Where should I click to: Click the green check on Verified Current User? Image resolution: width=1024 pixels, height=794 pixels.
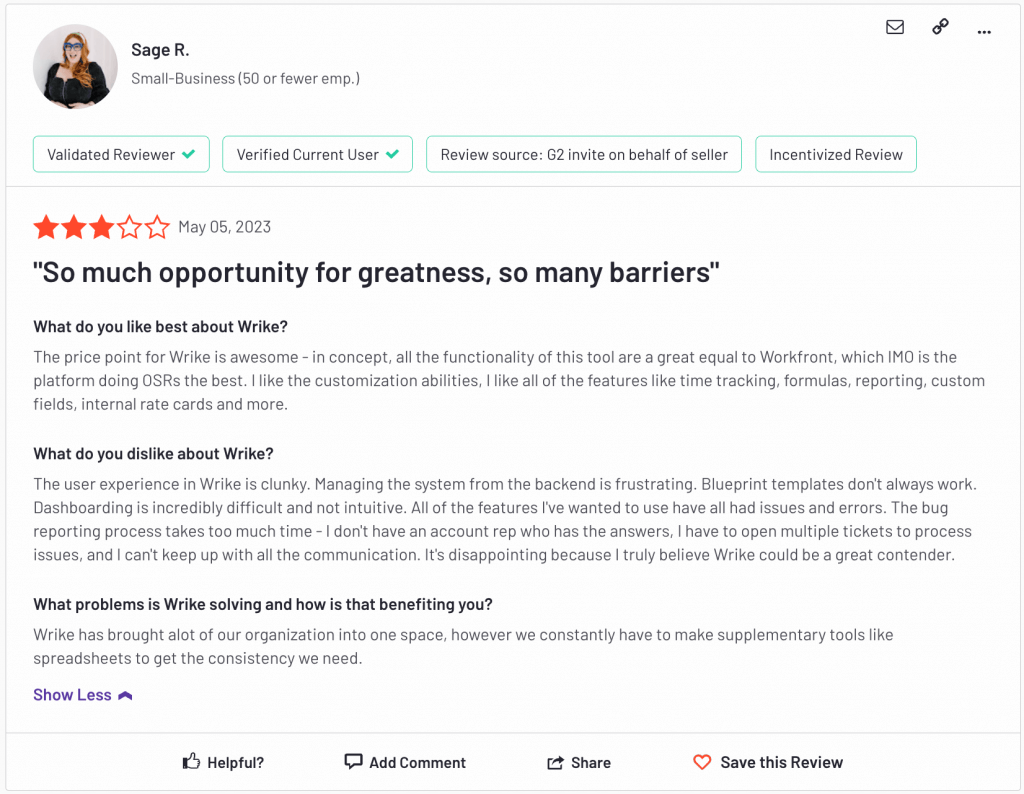click(x=392, y=154)
